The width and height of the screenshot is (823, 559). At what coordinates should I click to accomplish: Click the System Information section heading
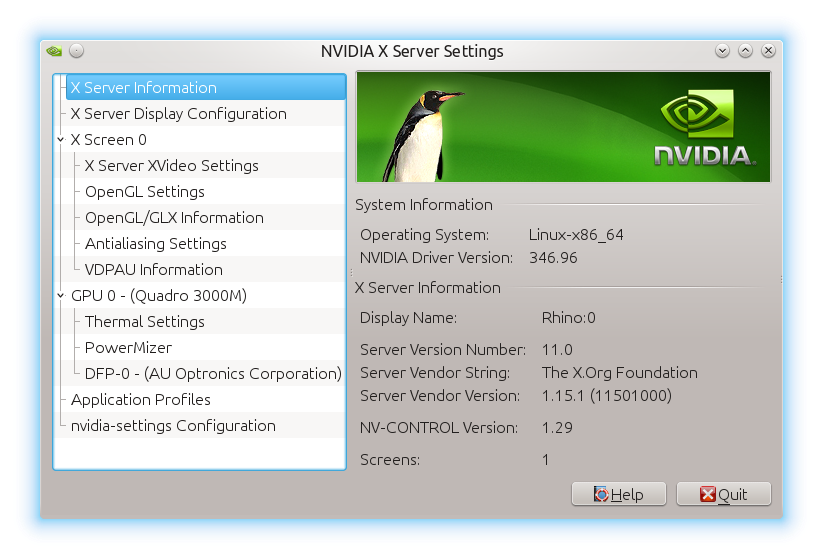(424, 205)
